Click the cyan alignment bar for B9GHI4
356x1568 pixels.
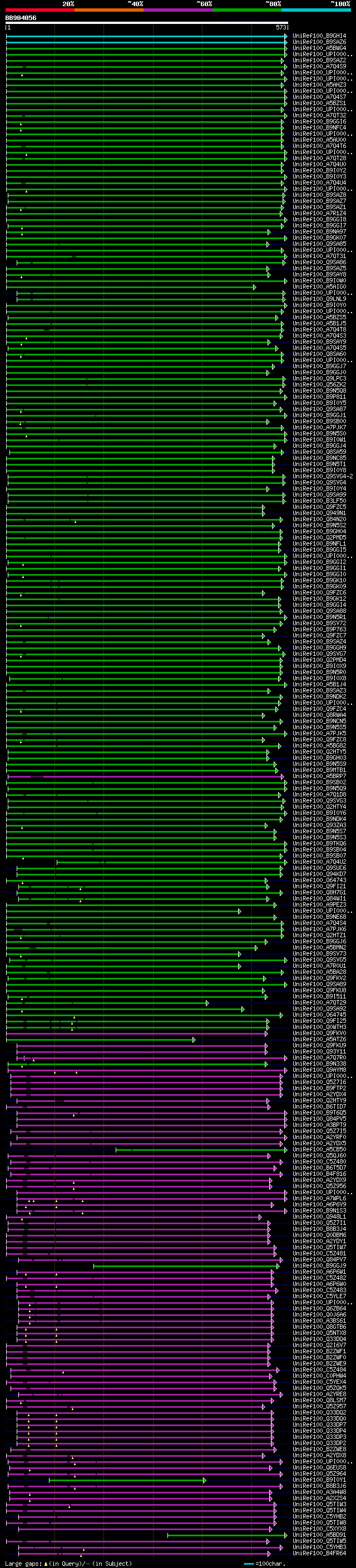(147, 36)
